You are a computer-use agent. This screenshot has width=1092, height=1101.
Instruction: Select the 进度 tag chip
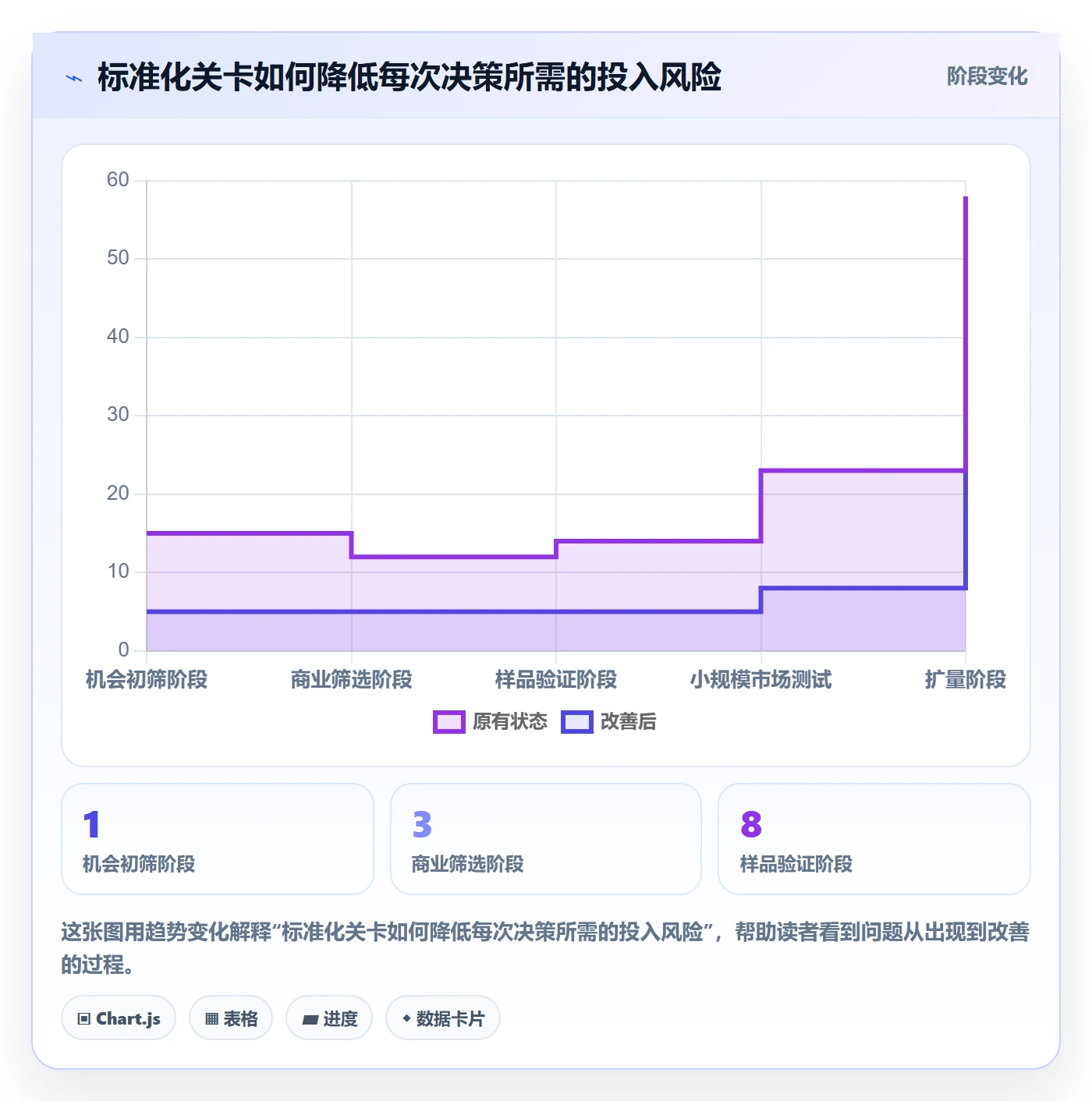point(329,1018)
